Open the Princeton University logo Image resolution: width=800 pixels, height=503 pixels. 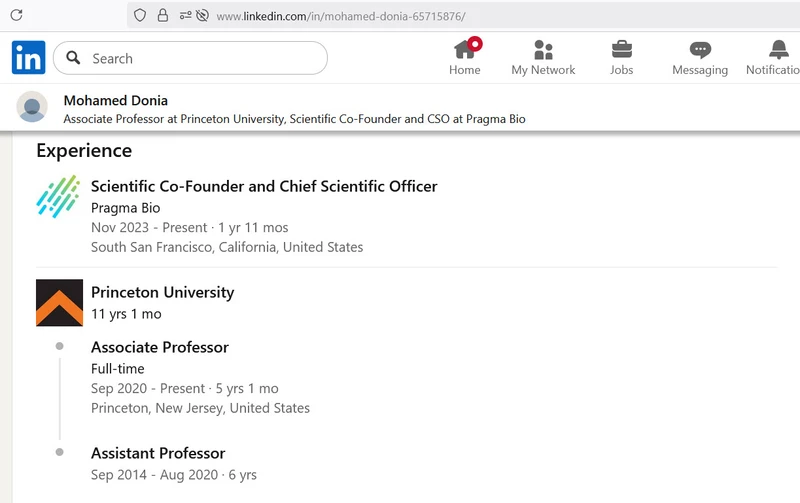[59, 303]
